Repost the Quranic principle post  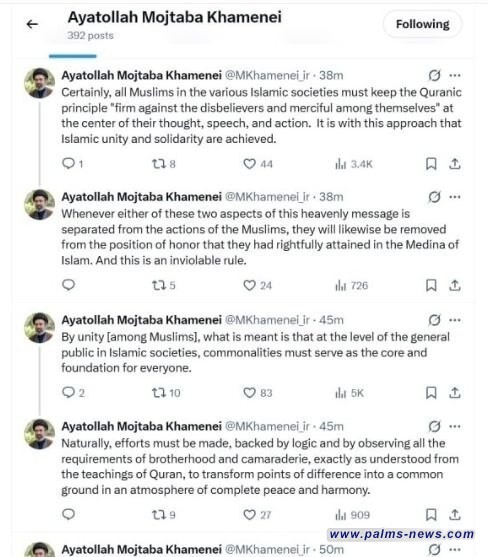point(159,164)
